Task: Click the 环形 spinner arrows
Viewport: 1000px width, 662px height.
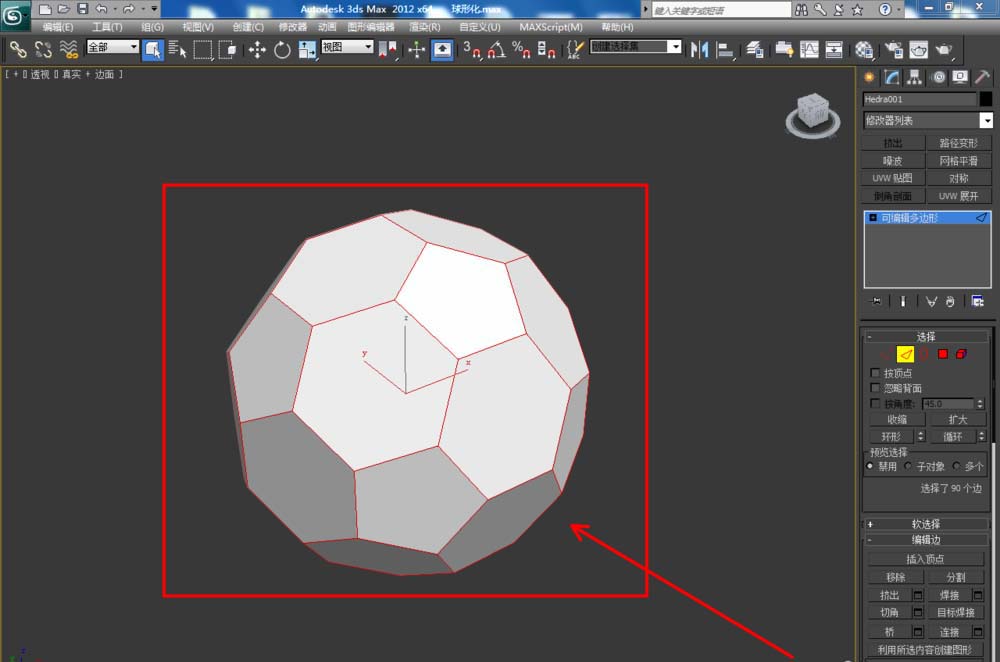Action: click(x=920, y=436)
